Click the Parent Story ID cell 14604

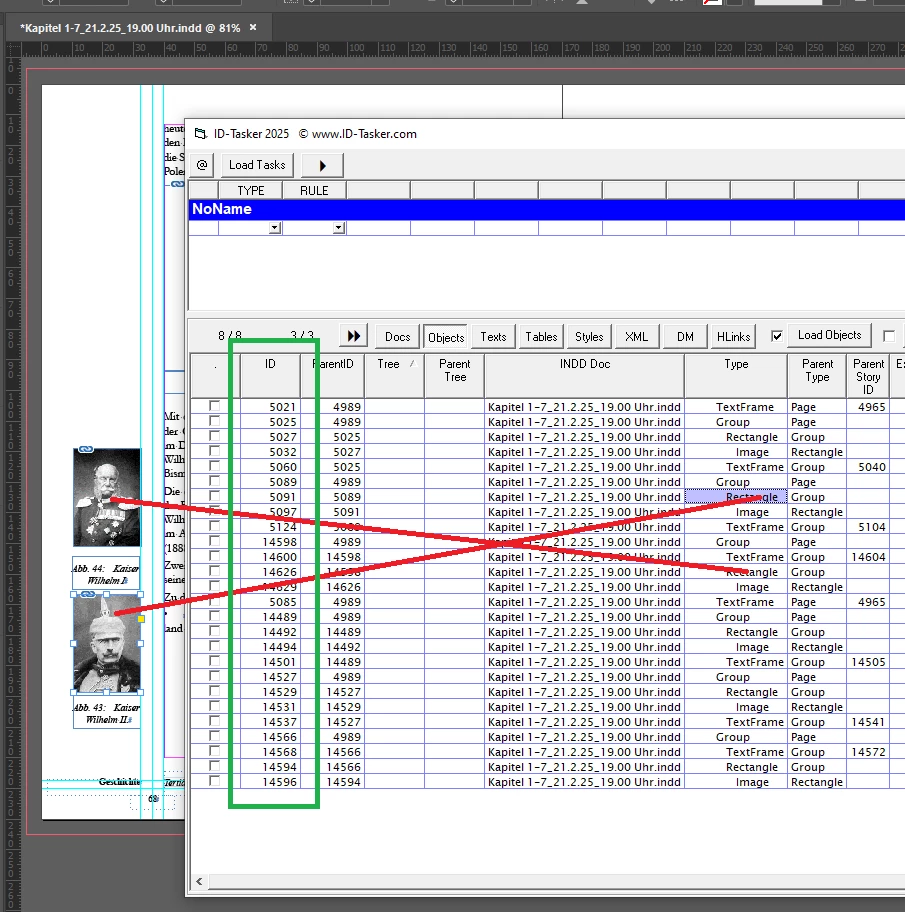pos(868,557)
